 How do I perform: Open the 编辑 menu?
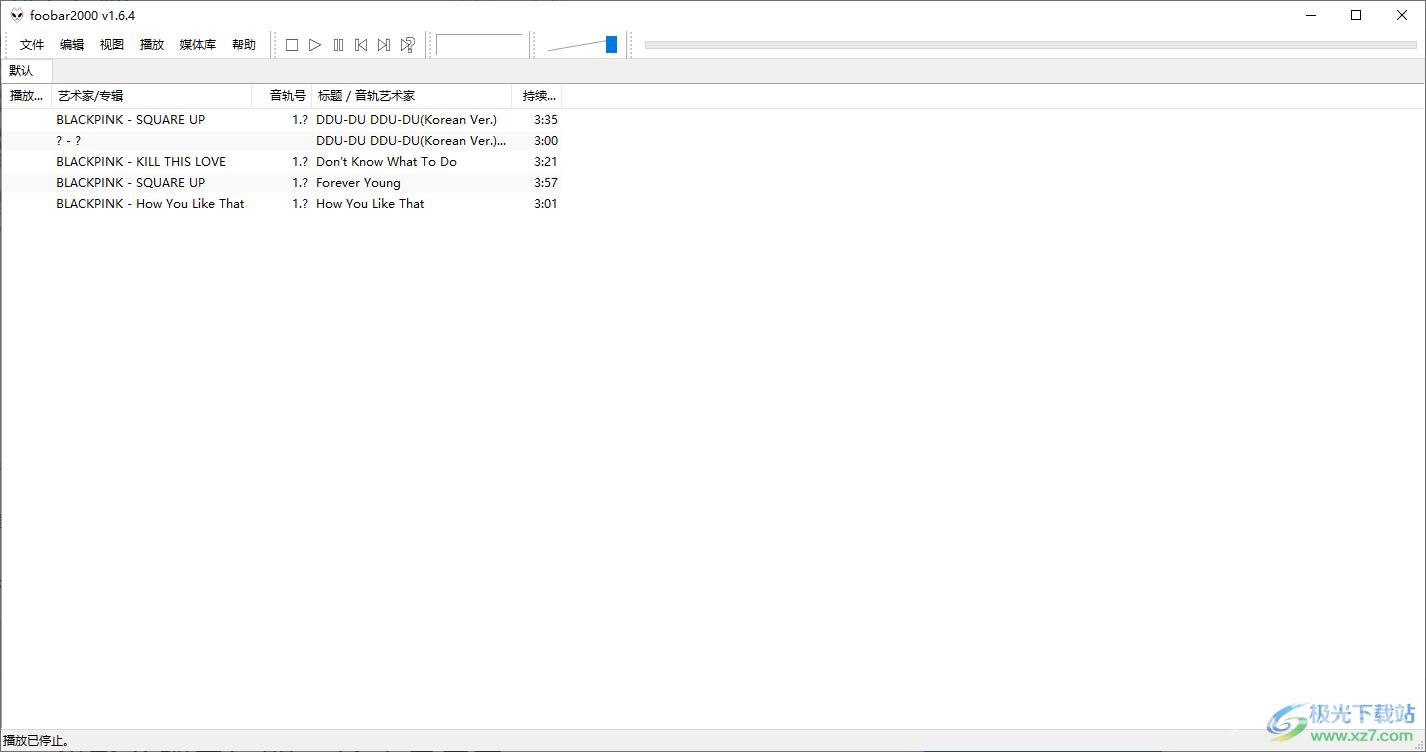[x=72, y=45]
